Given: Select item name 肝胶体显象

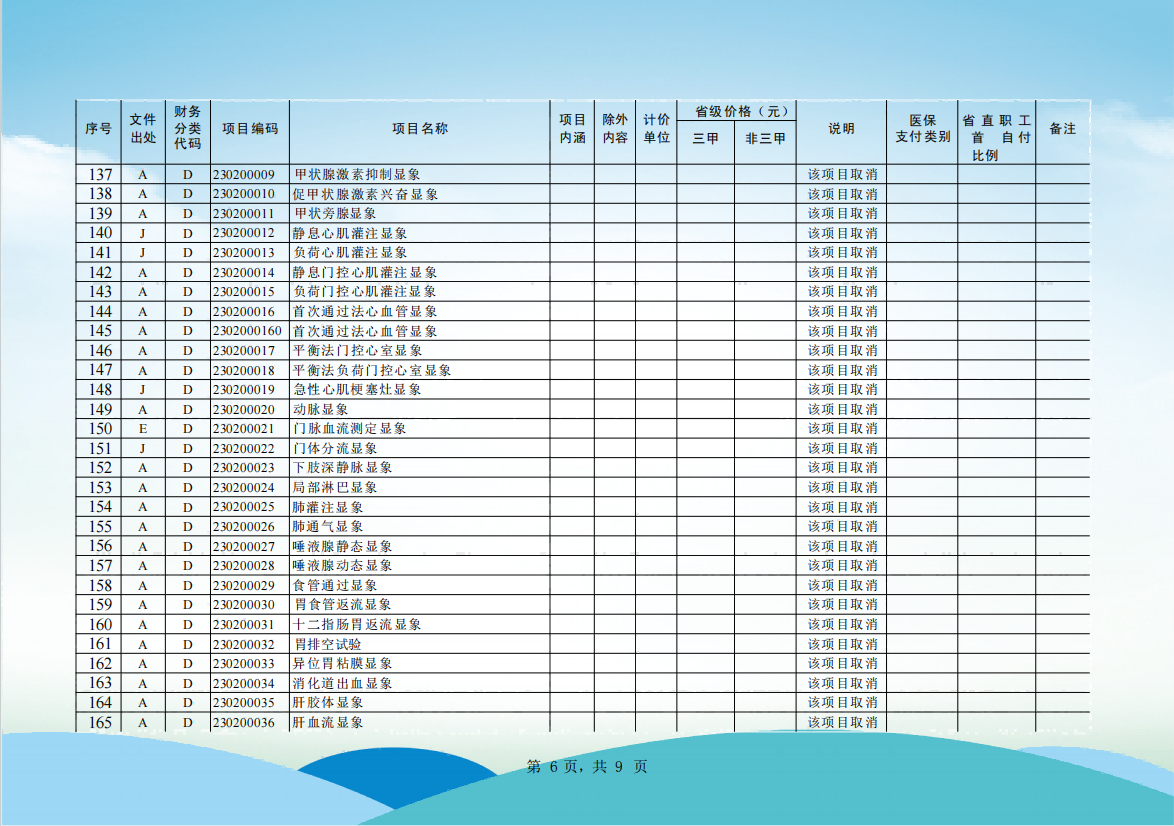Looking at the screenshot, I should pyautogui.click(x=328, y=702).
